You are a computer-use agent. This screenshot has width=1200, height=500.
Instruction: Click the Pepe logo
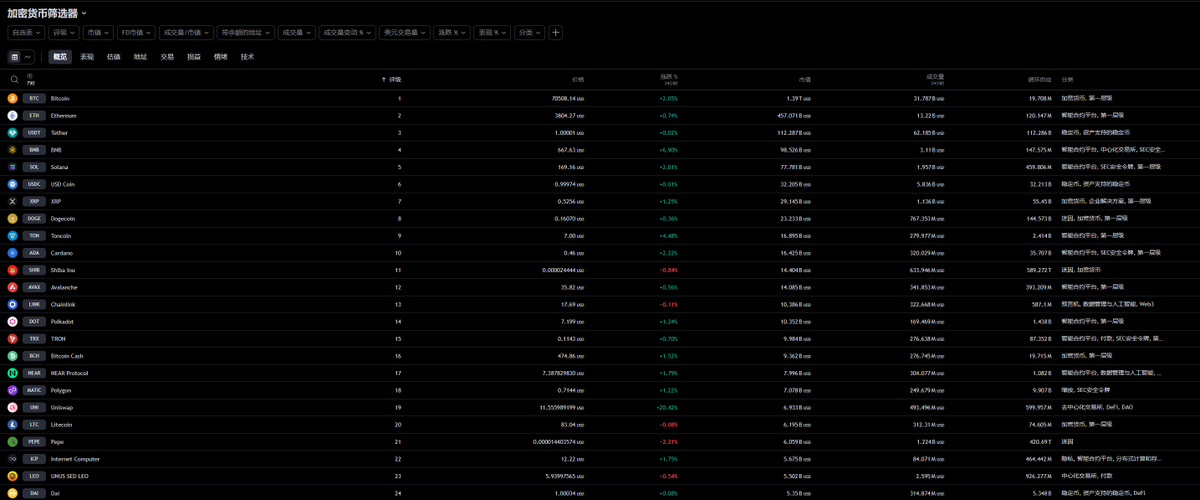click(13, 441)
